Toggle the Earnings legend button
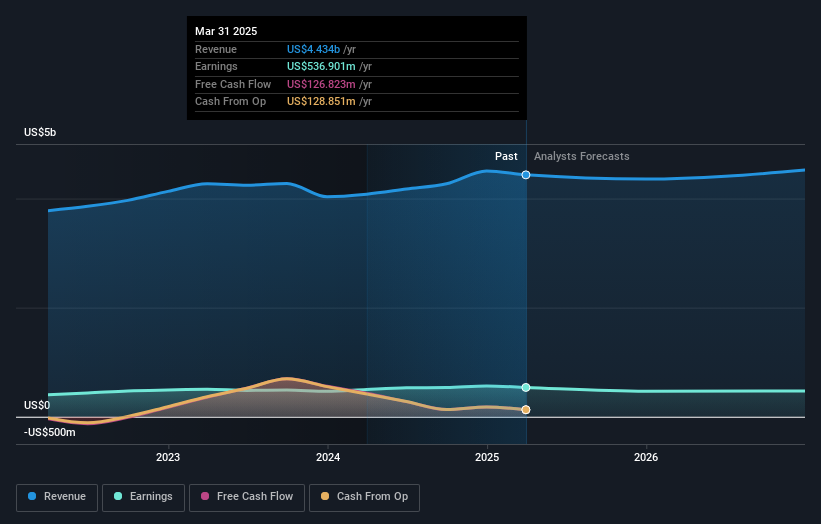Viewport: 821px width, 524px height. click(x=143, y=497)
